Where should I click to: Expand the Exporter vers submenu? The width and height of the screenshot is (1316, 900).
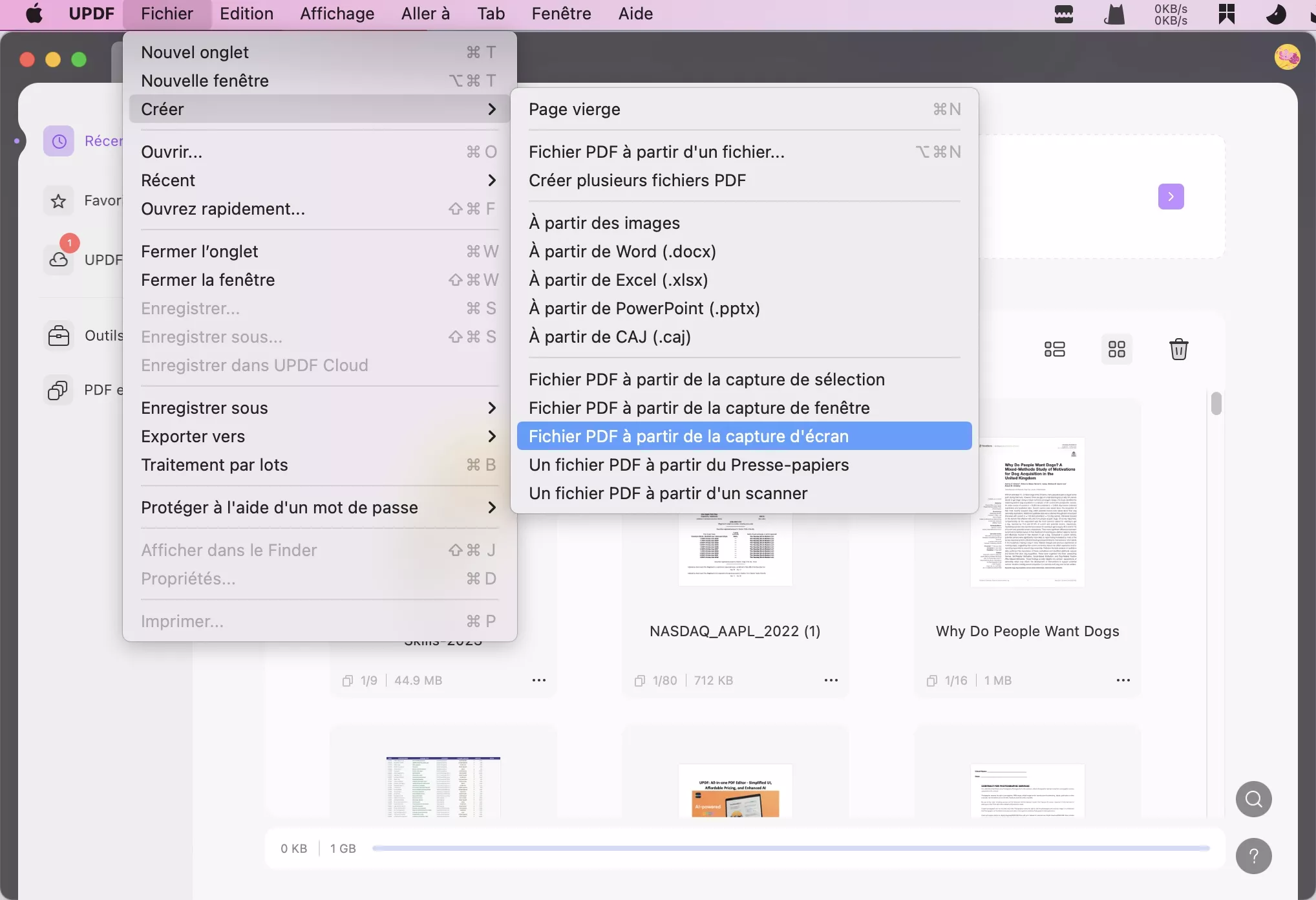pos(318,436)
